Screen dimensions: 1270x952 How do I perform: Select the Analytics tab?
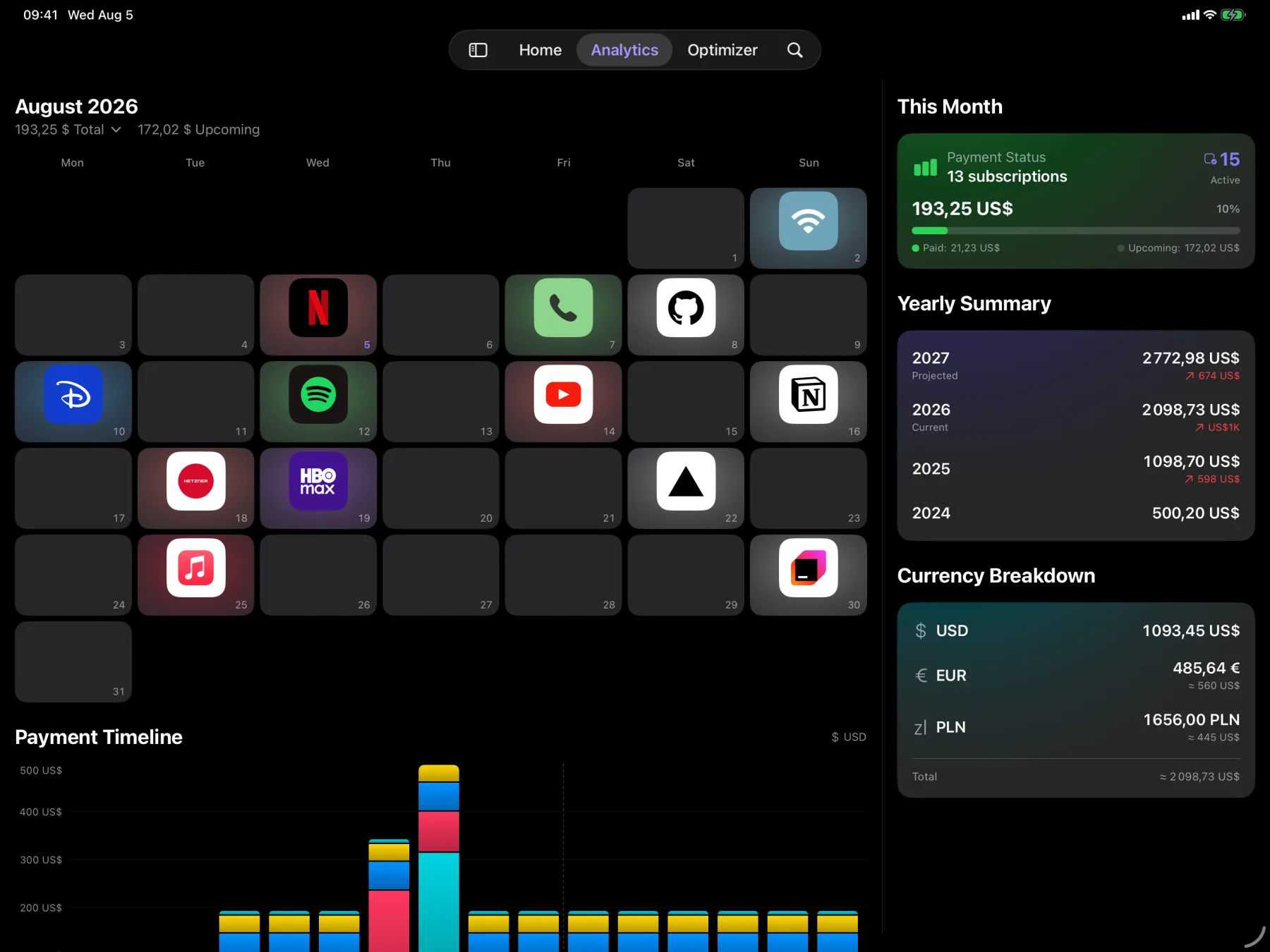point(624,50)
